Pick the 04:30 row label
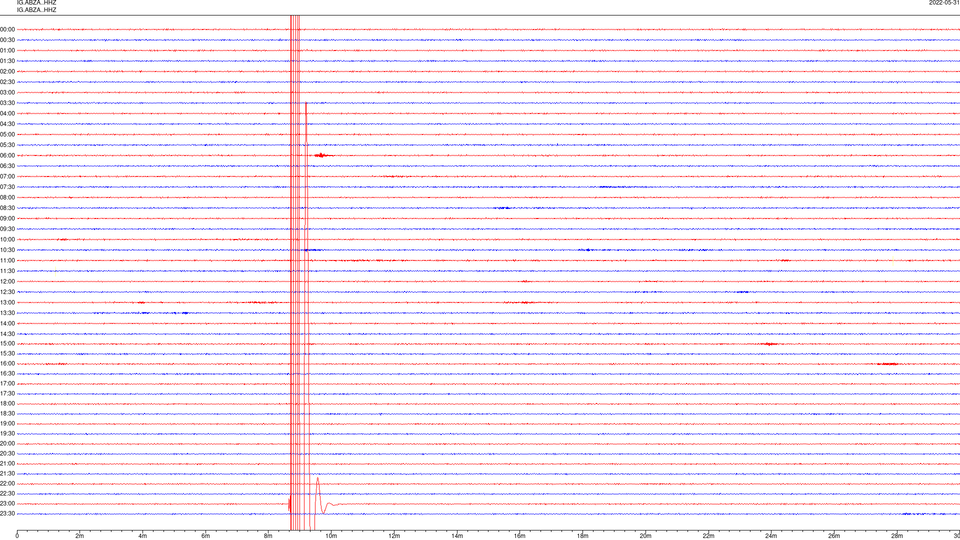This screenshot has height=540, width=960. click(x=7, y=124)
